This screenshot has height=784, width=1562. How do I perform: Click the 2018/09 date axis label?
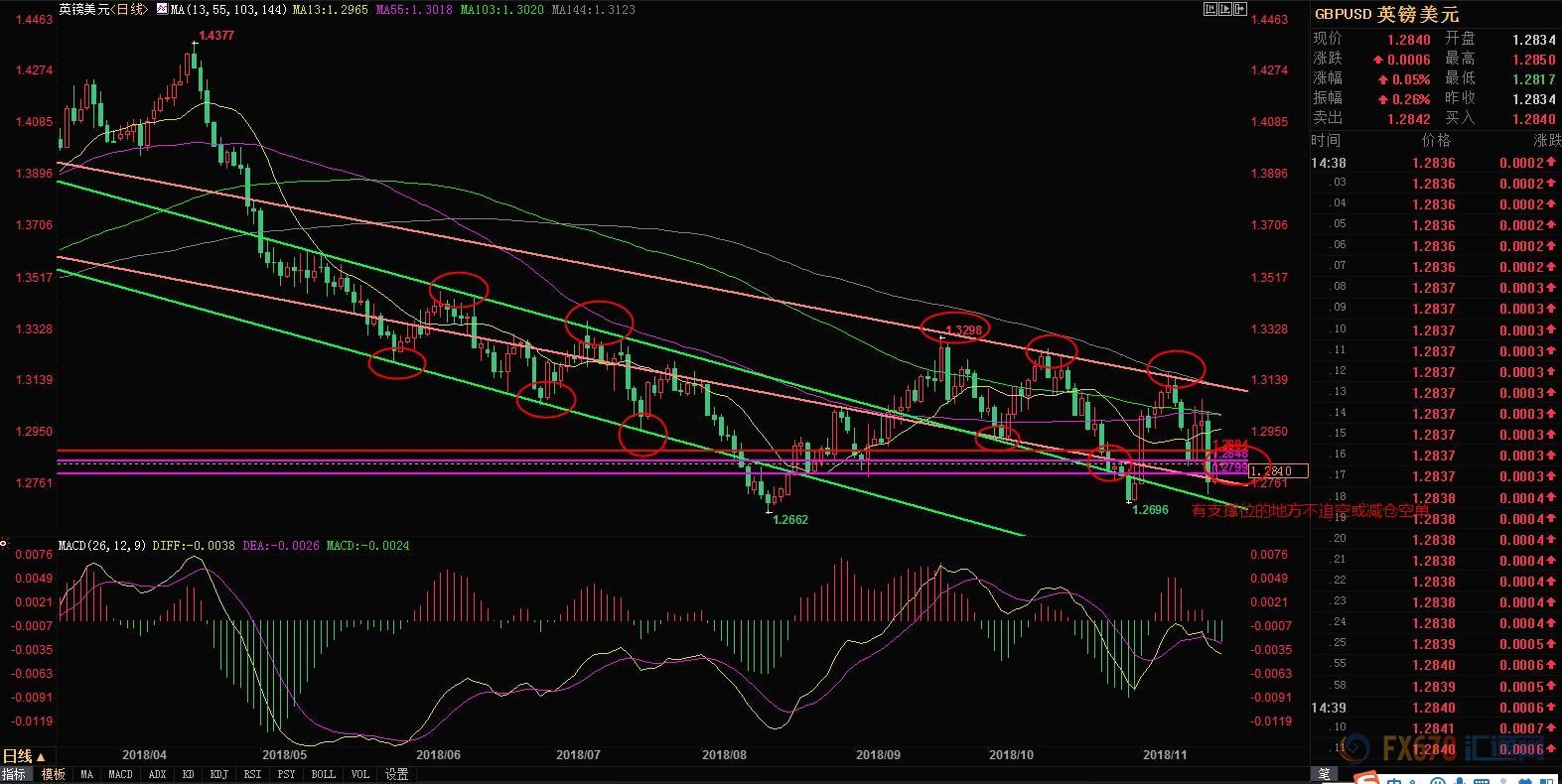[x=878, y=754]
